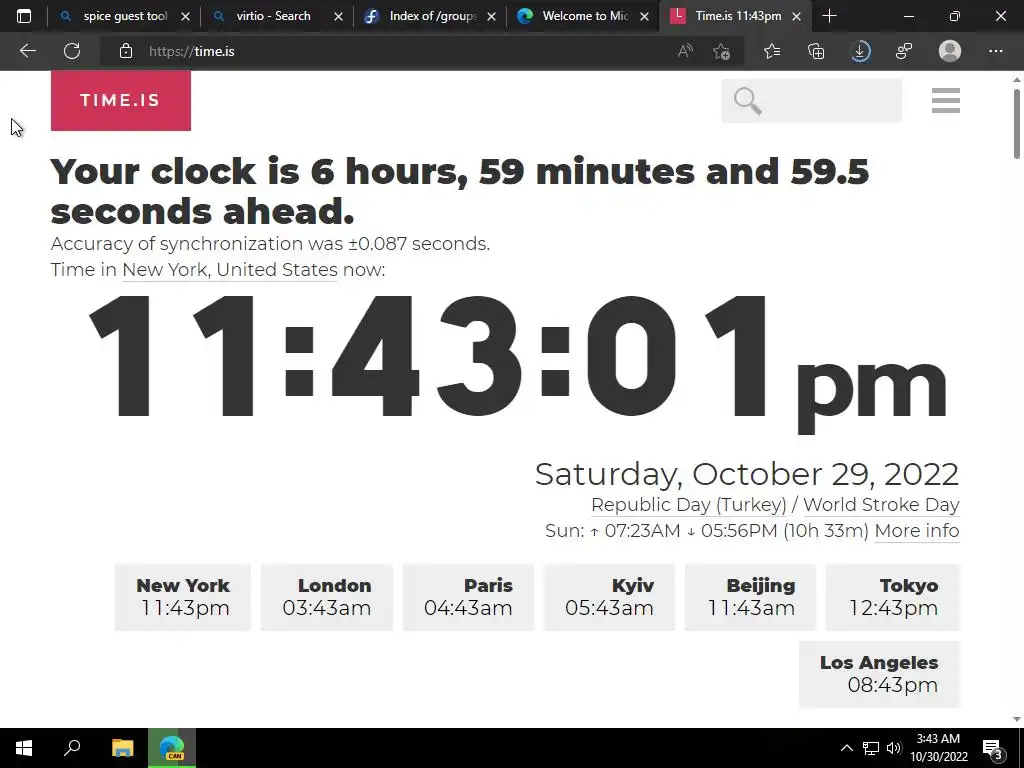
Task: Open the network tray icon
Action: pos(871,748)
